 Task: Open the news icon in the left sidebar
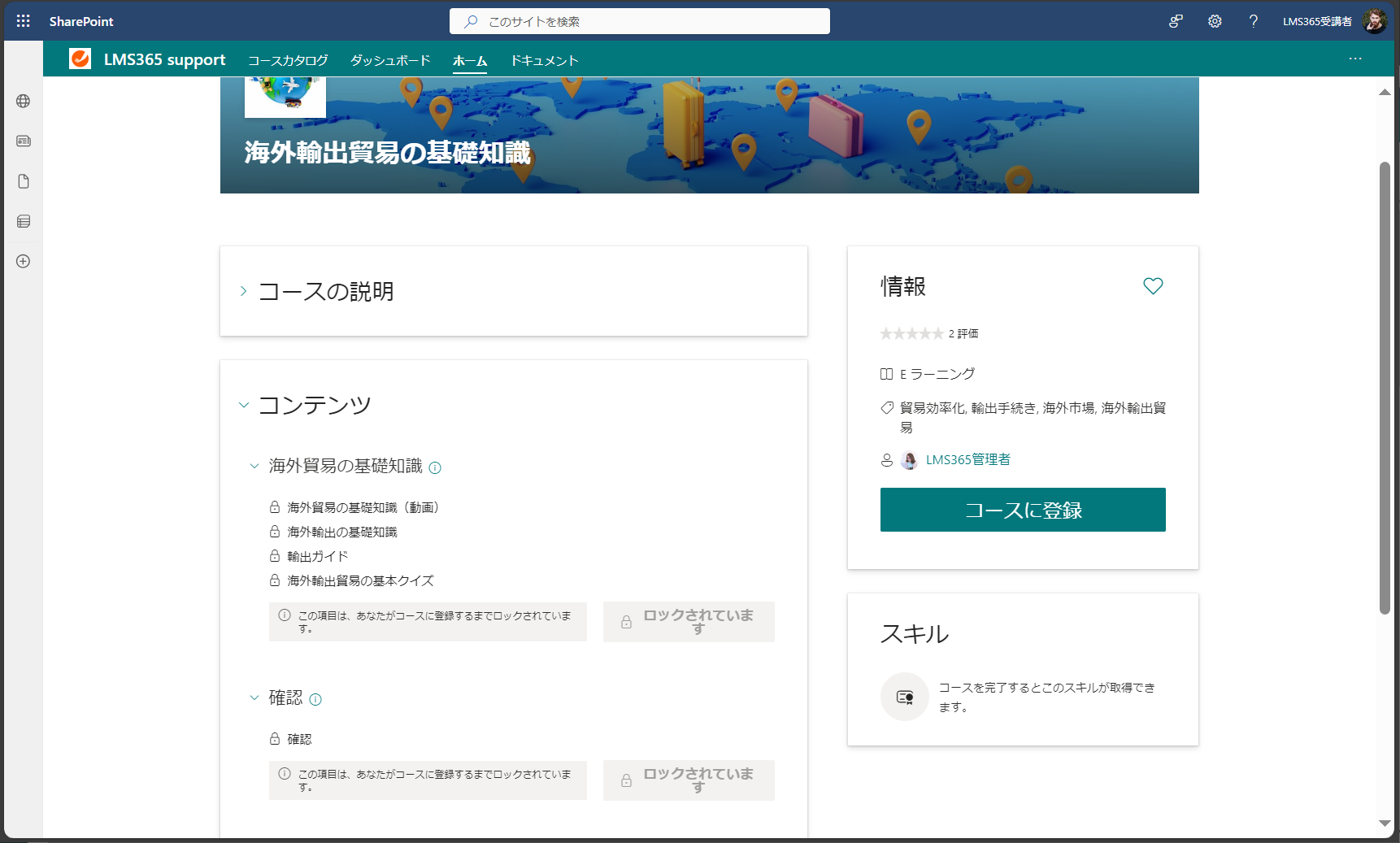(23, 141)
